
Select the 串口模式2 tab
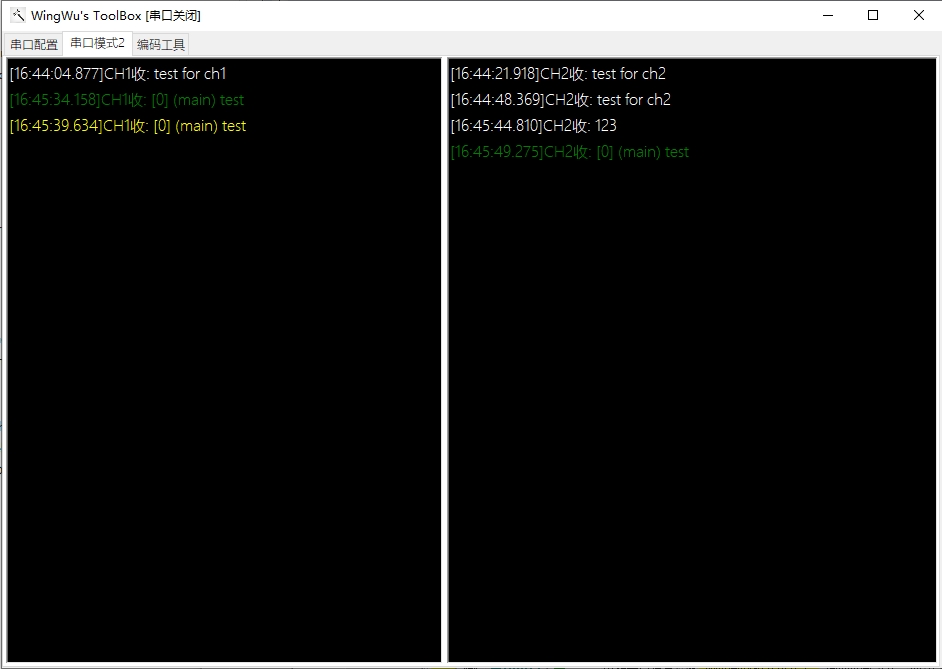click(97, 44)
